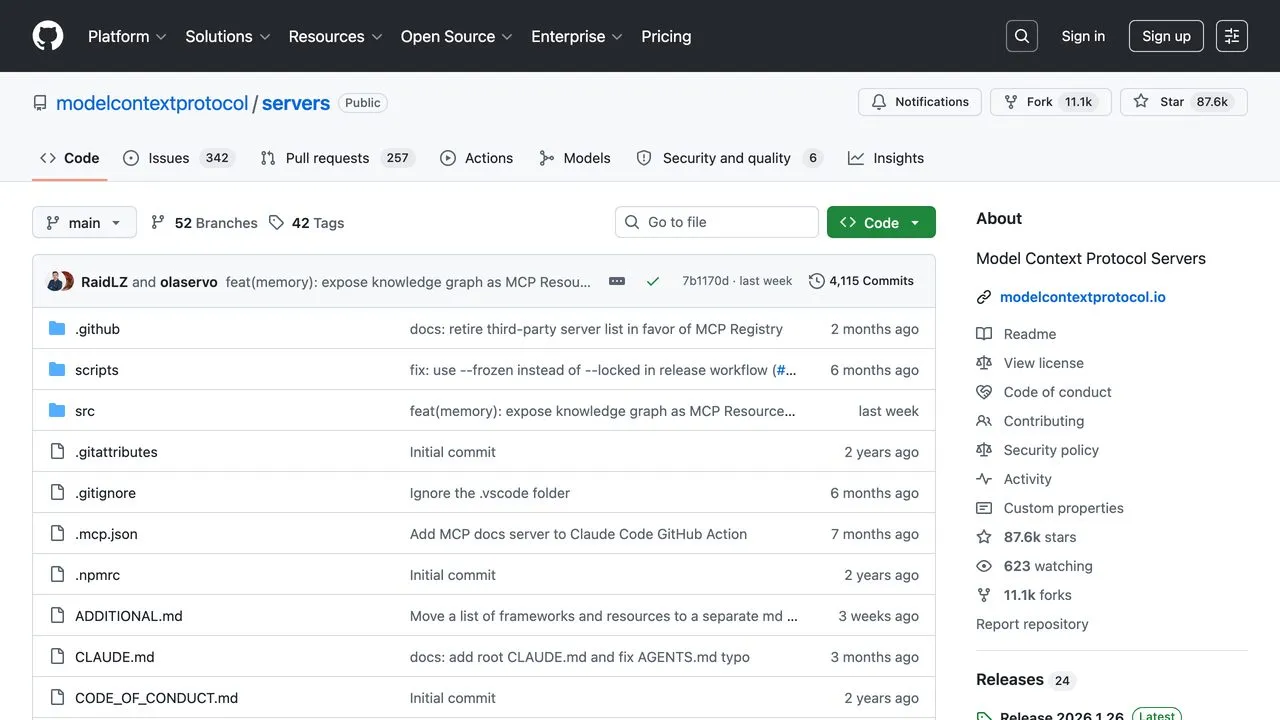The image size is (1280, 720).
Task: Click the Contributing people icon
Action: 984,421
